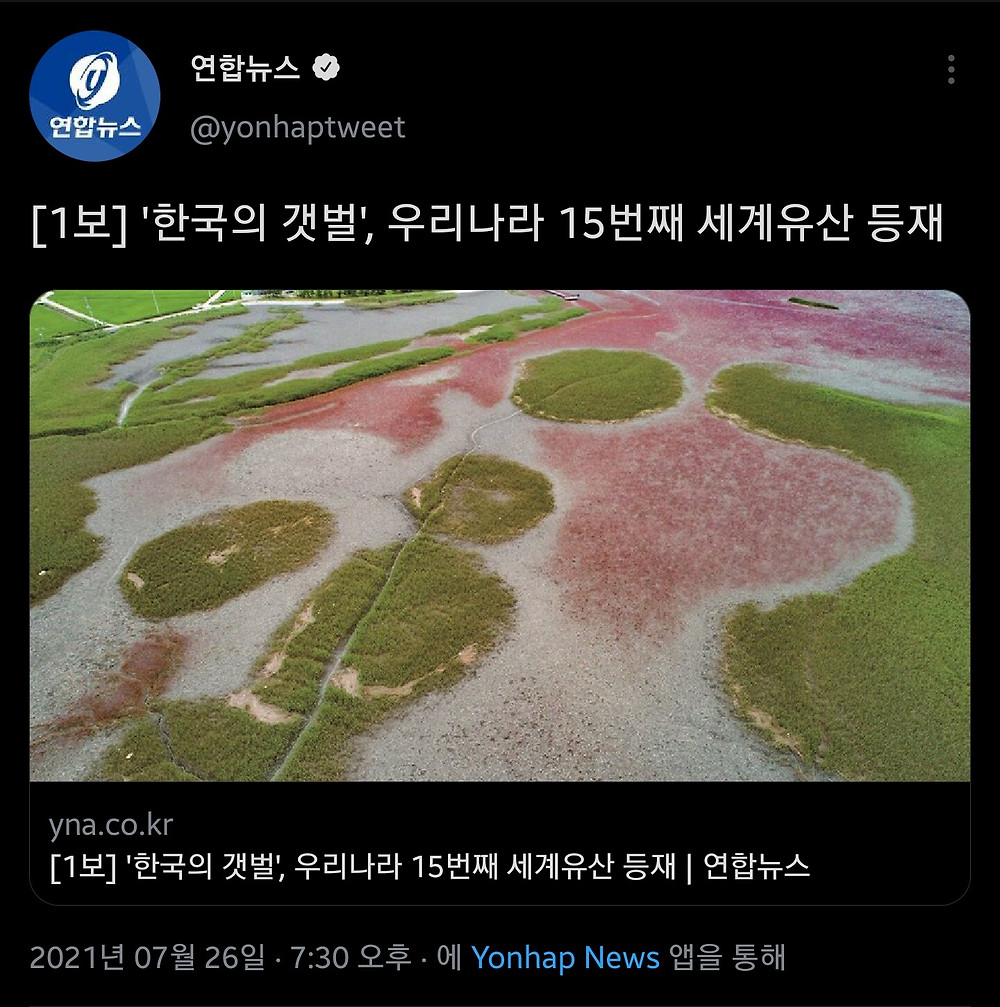The height and width of the screenshot is (1007, 1000).
Task: Open the aerial tidal flat photo
Action: click(500, 536)
